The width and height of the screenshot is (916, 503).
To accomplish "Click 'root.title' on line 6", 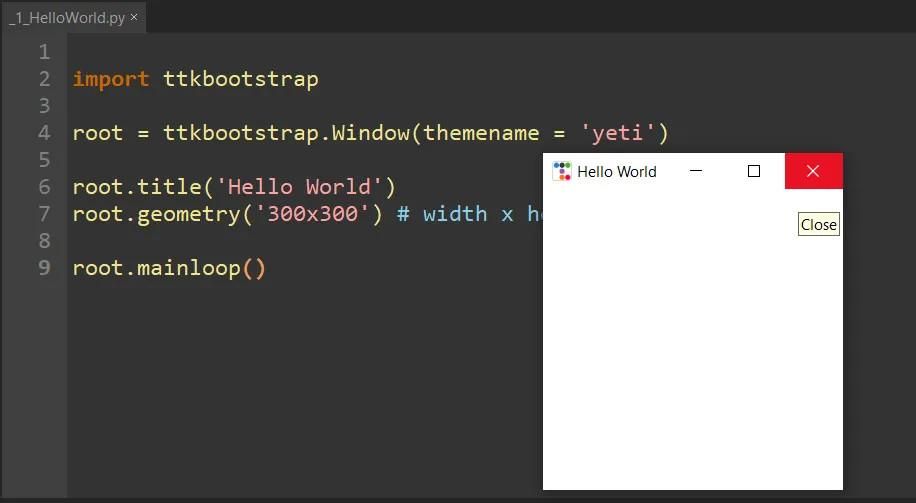I will pyautogui.click(x=137, y=187).
